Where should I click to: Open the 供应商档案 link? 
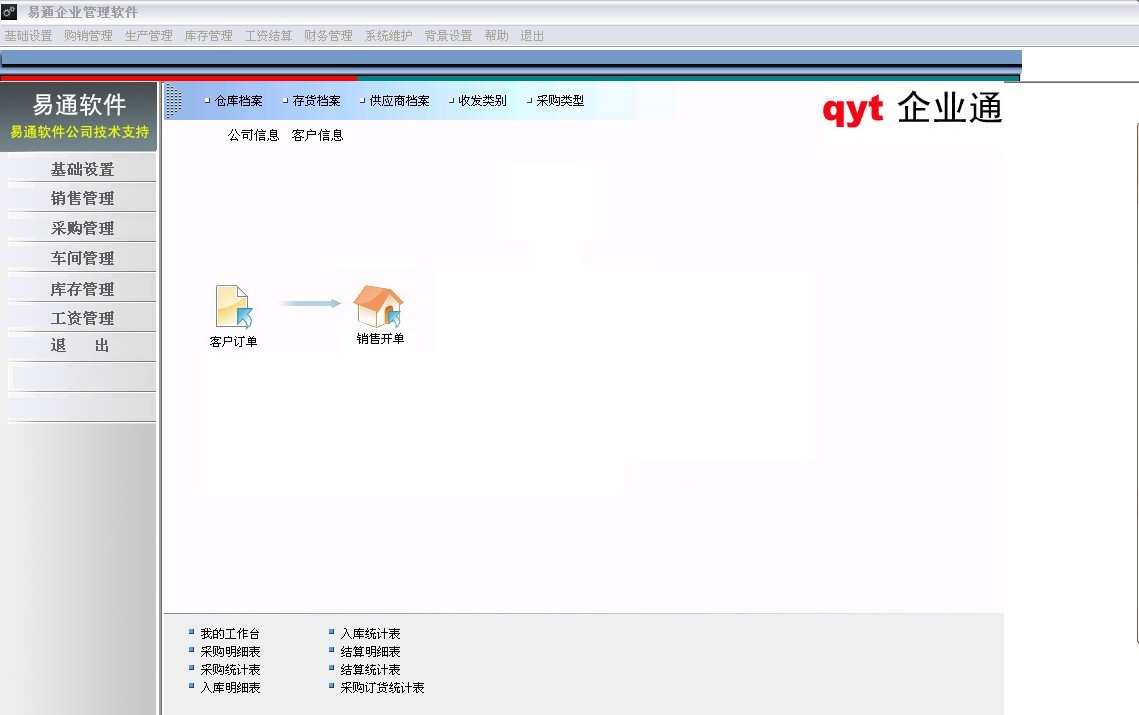coord(400,101)
